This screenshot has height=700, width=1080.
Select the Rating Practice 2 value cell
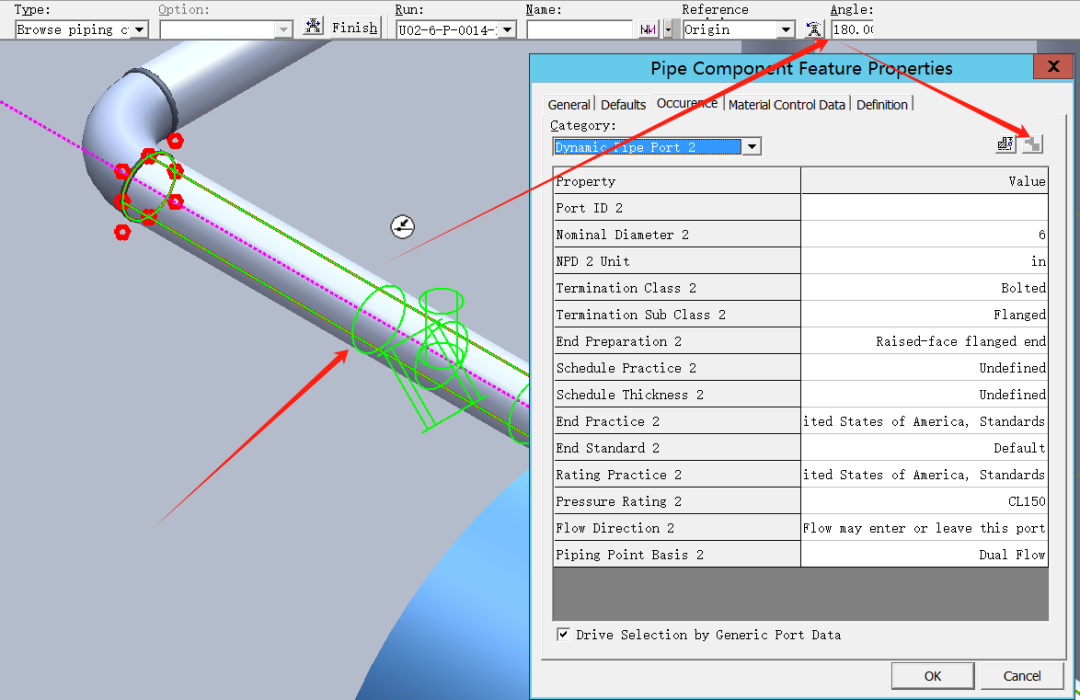[x=924, y=475]
